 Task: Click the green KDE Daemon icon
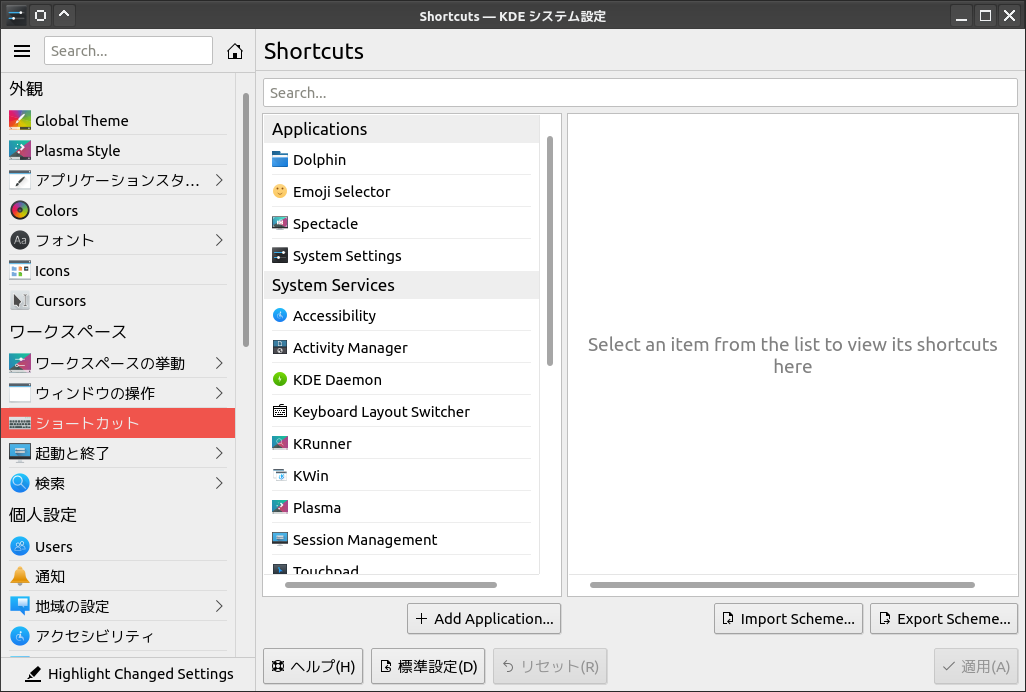pyautogui.click(x=280, y=380)
